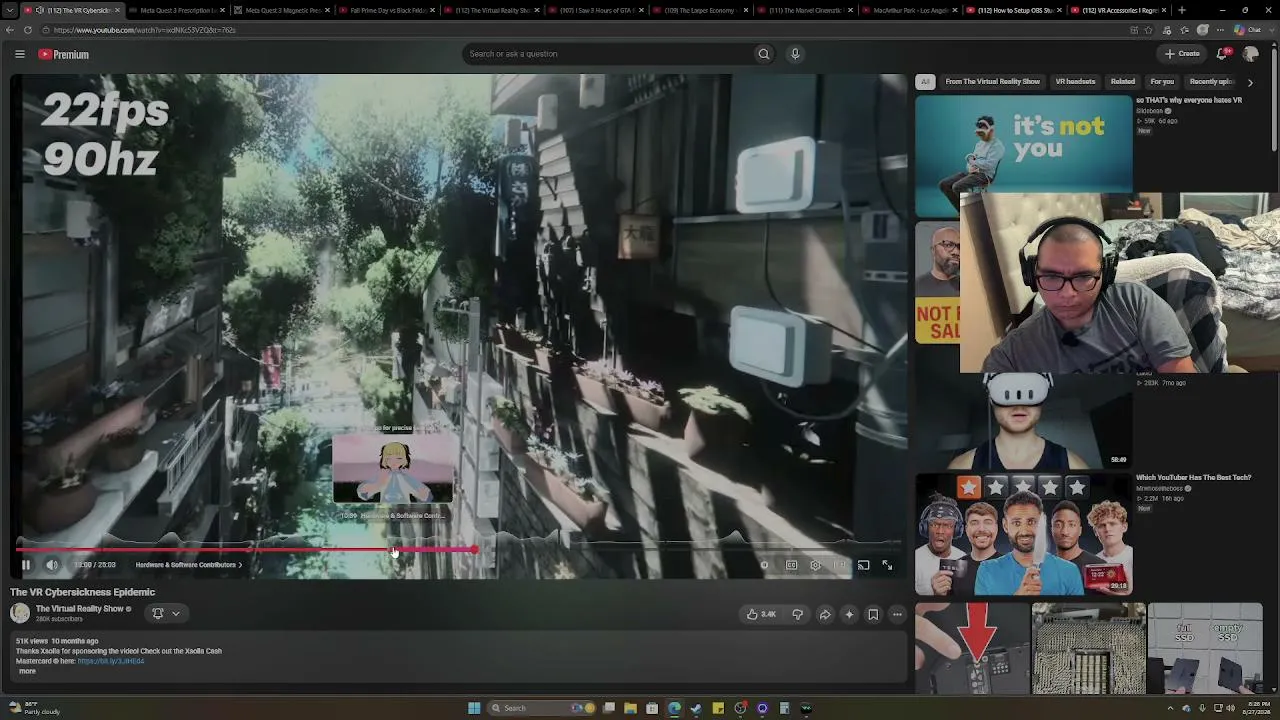
Task: Cast the video using the cast icon
Action: tap(863, 565)
